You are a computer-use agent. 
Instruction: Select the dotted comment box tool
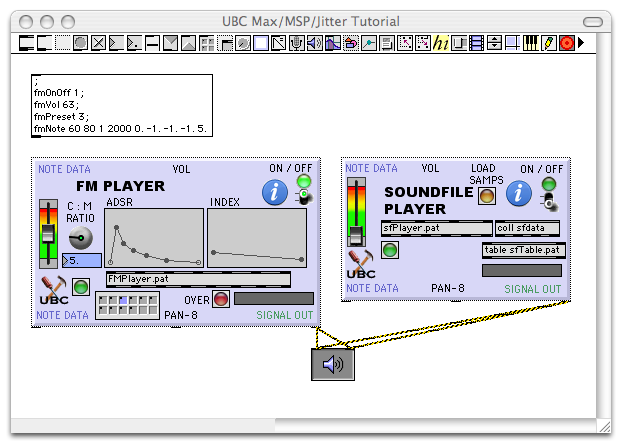pyautogui.click(x=62, y=43)
